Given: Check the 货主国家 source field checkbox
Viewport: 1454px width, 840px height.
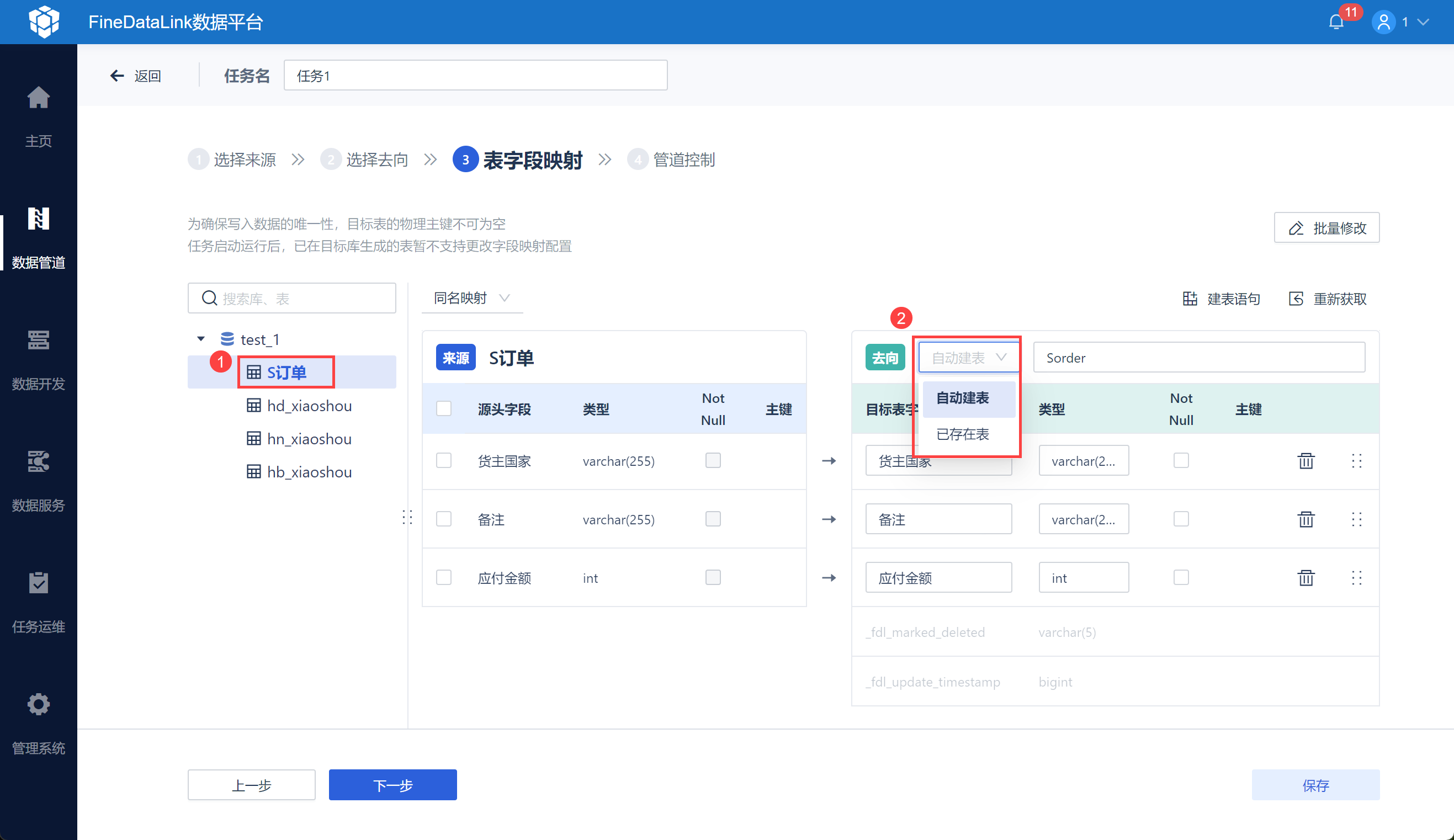Looking at the screenshot, I should coord(444,460).
